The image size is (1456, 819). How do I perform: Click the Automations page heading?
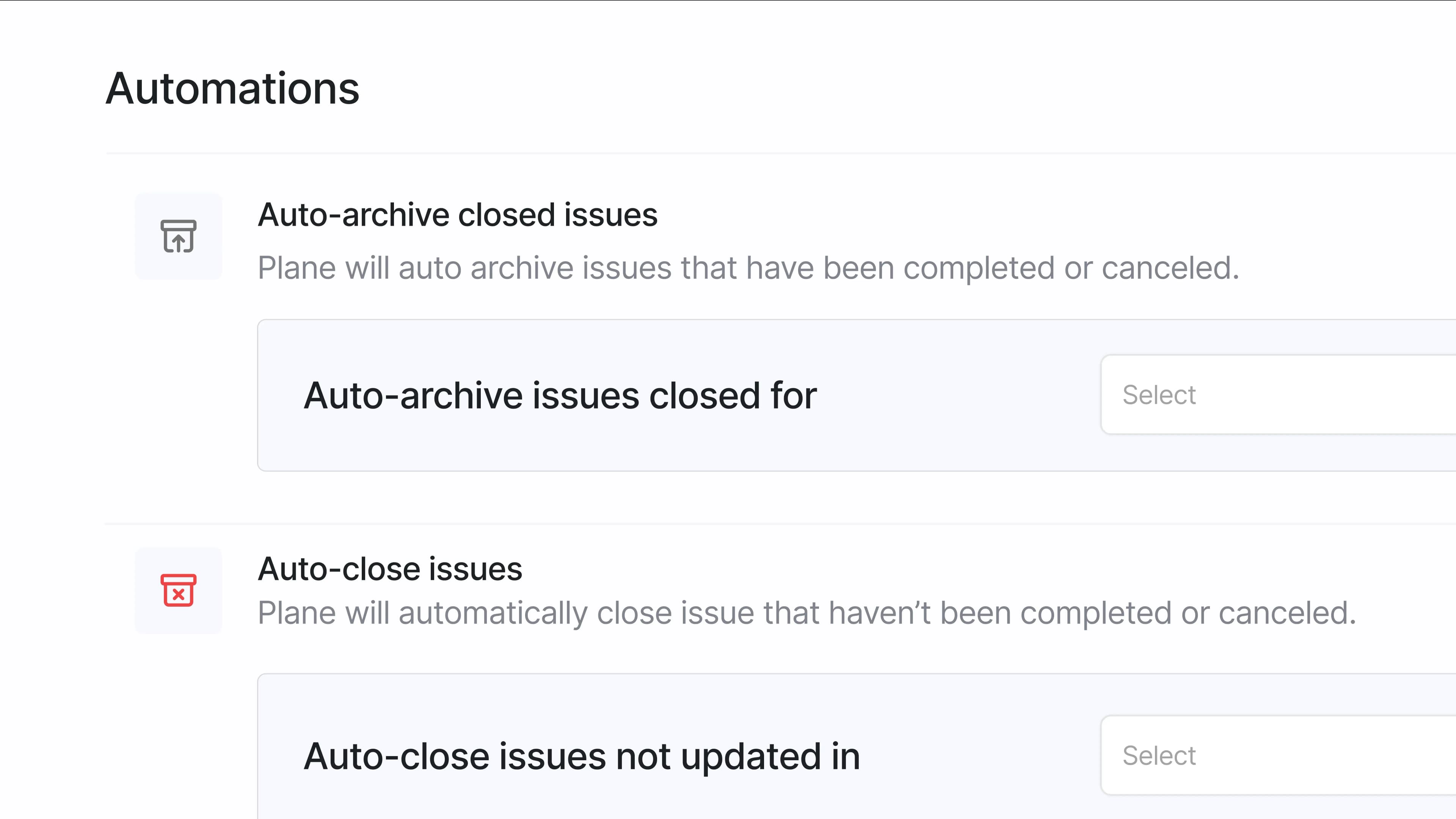(x=233, y=88)
